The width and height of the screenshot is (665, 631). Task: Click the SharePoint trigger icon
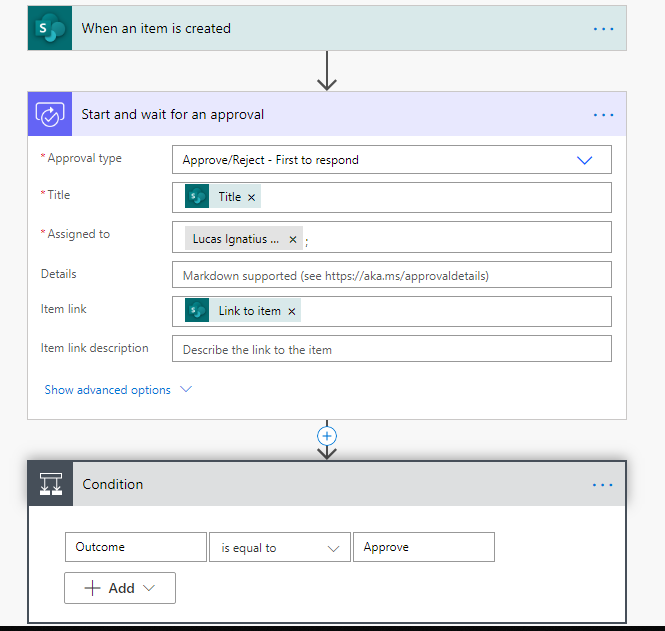tap(50, 28)
